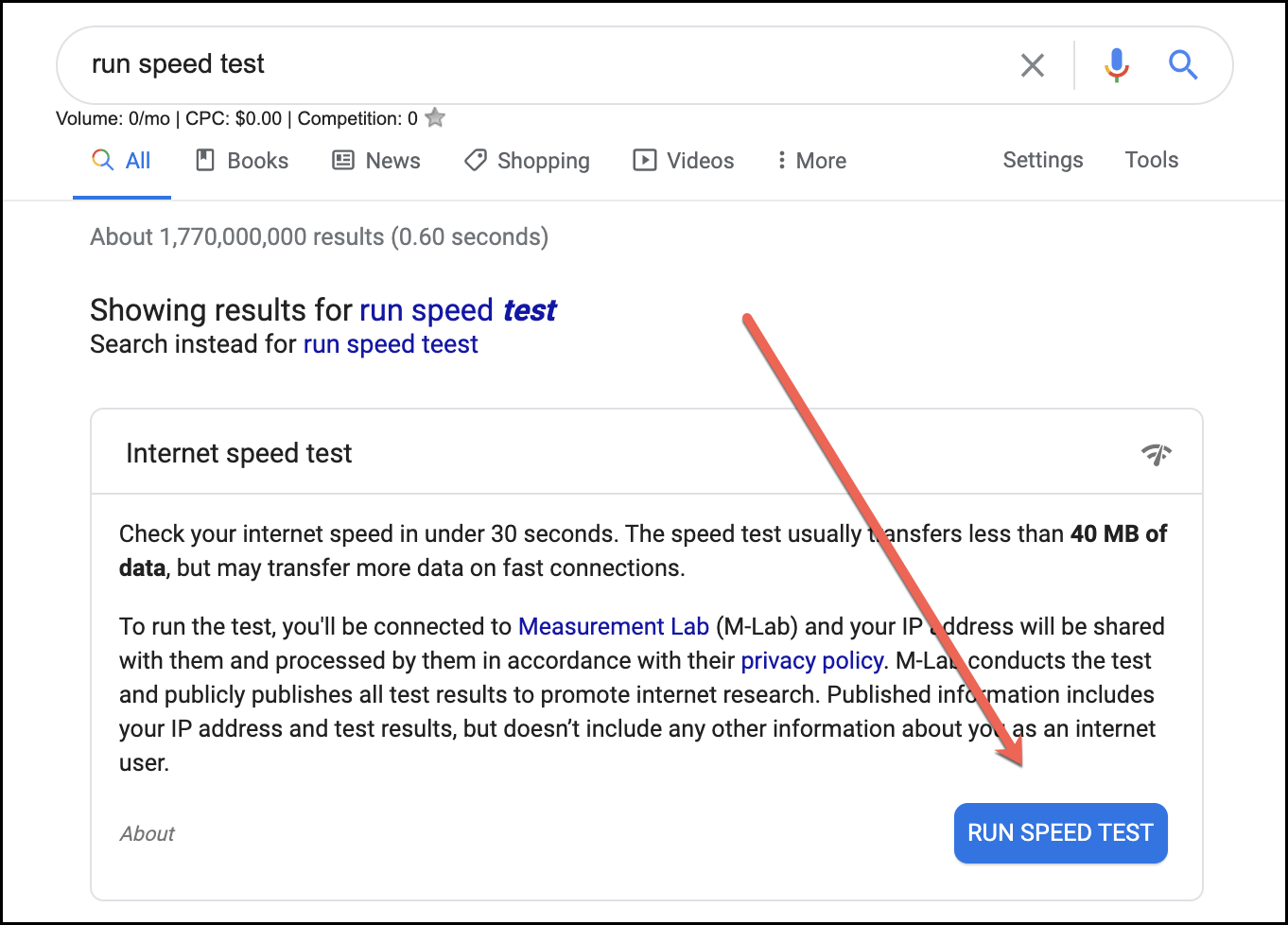Open the Videos results tab
Viewport: 1288px width, 925px height.
pyautogui.click(x=684, y=161)
